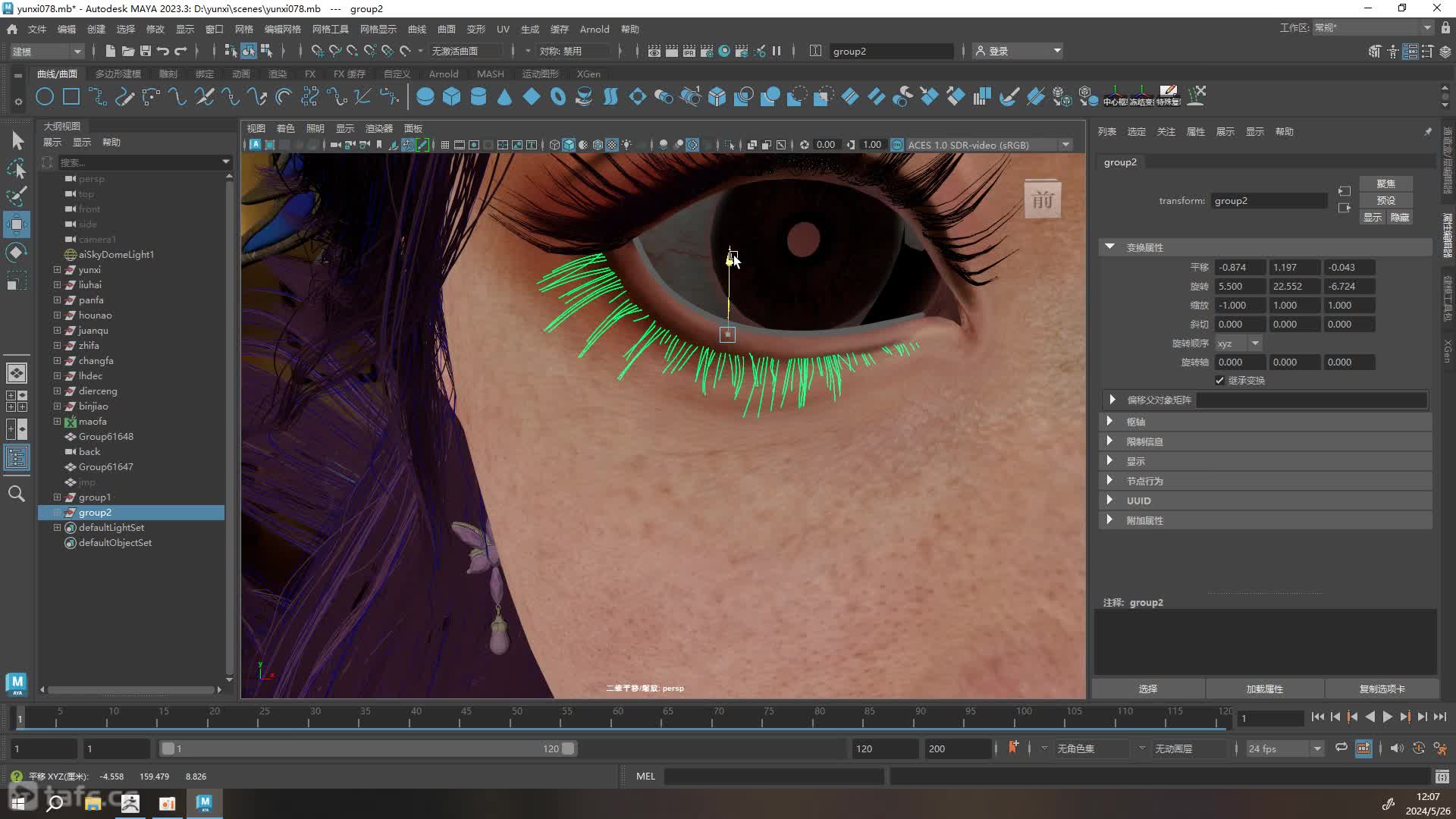Screen dimensions: 1456x819
Task: Open the viewport 渲染器 menu
Action: click(378, 128)
